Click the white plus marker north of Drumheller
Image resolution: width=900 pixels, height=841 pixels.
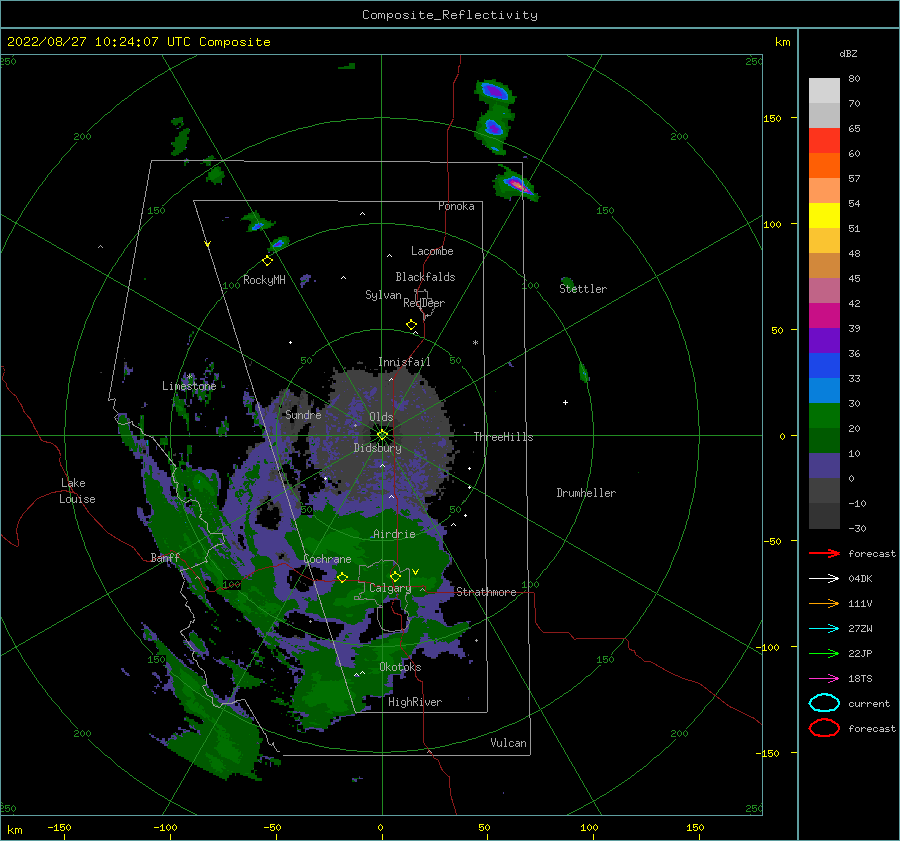click(x=565, y=402)
